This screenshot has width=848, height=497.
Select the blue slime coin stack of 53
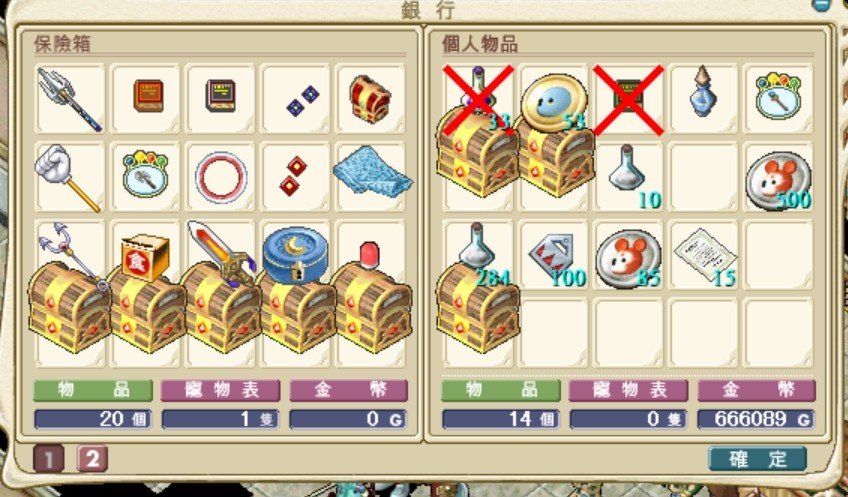pyautogui.click(x=554, y=104)
